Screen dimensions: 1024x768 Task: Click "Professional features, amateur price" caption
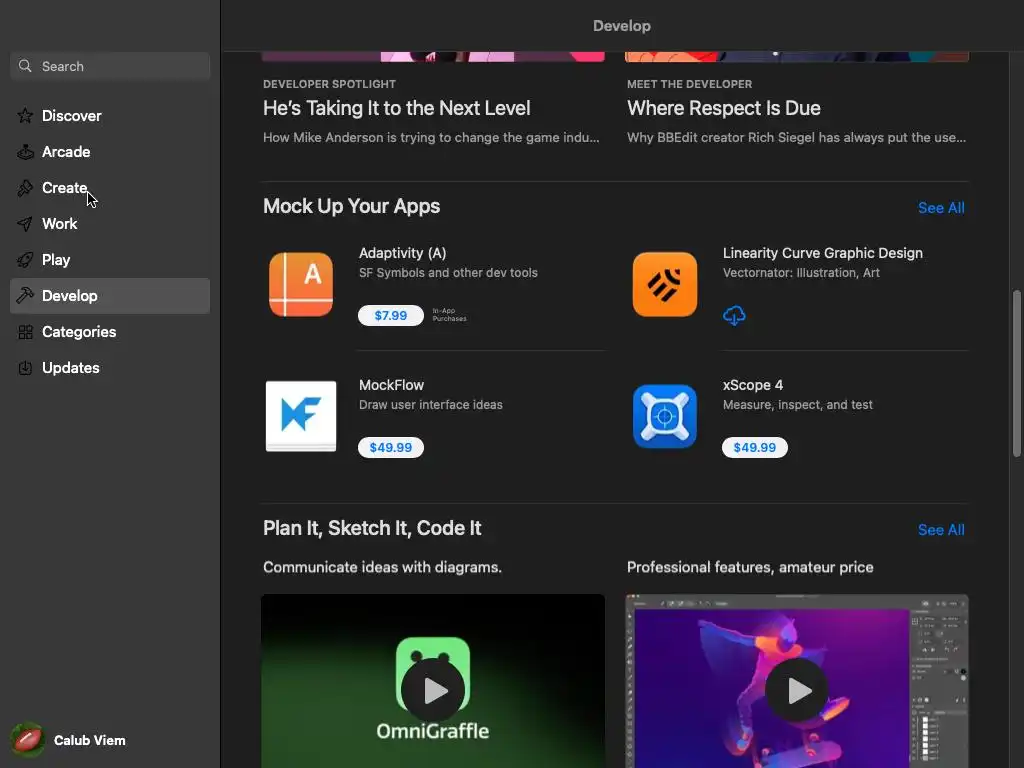[750, 567]
